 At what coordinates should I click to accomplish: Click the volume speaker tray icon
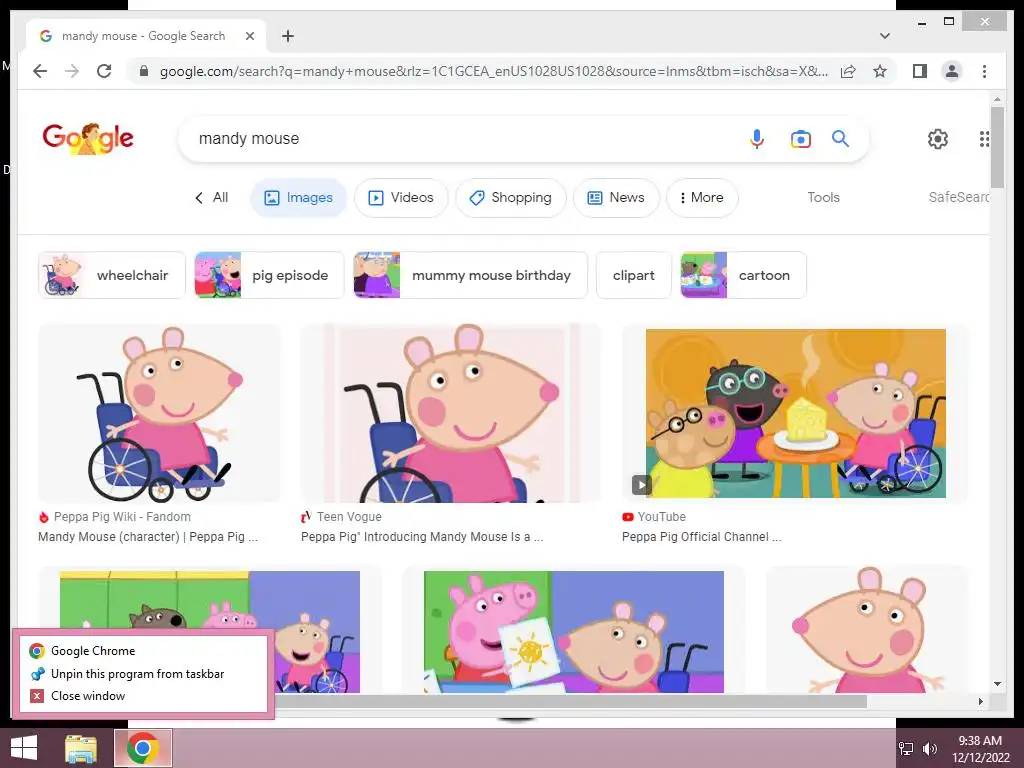point(929,748)
